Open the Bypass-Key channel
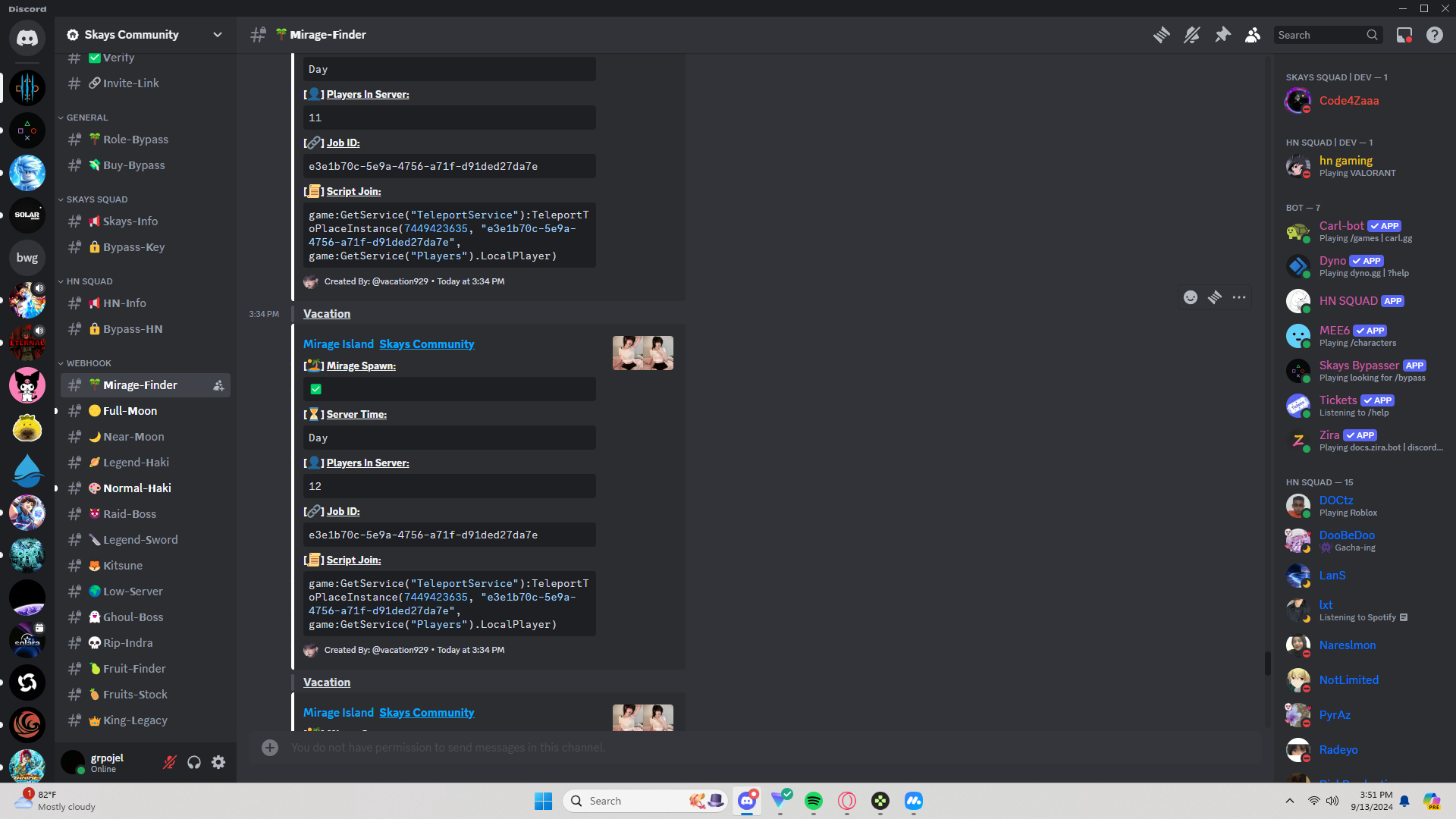This screenshot has height=819, width=1456. click(146, 247)
